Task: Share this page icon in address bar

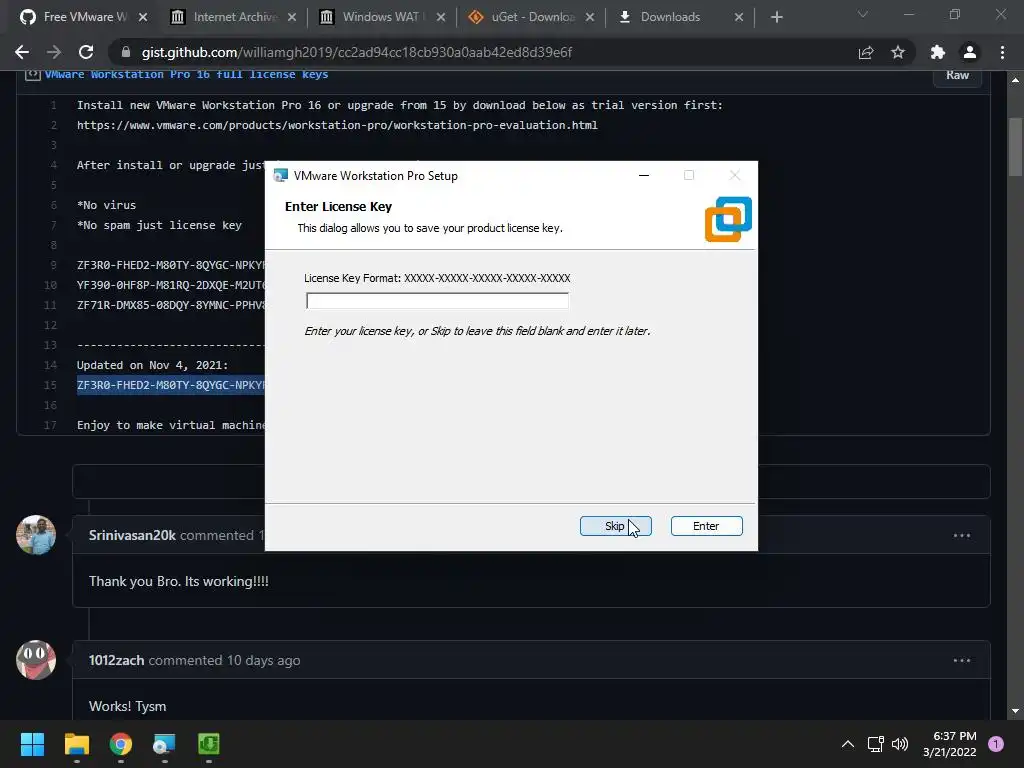Action: (866, 52)
